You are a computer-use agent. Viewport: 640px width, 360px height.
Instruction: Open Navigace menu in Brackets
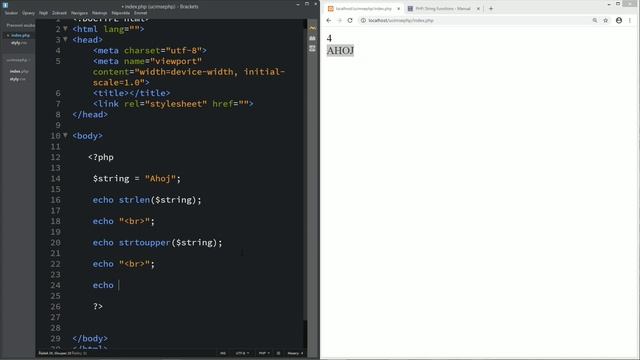(x=79, y=13)
